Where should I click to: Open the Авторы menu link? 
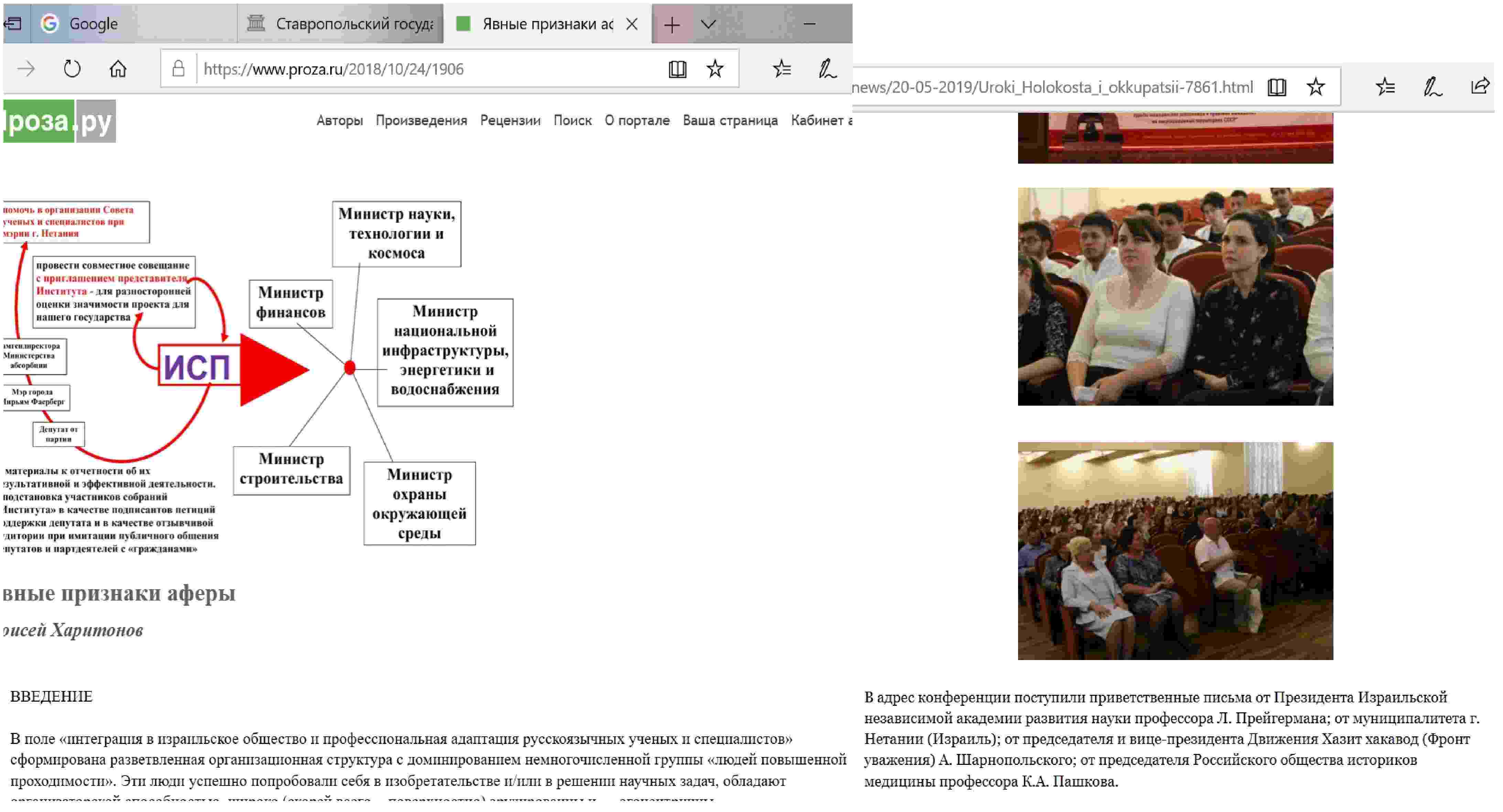339,120
